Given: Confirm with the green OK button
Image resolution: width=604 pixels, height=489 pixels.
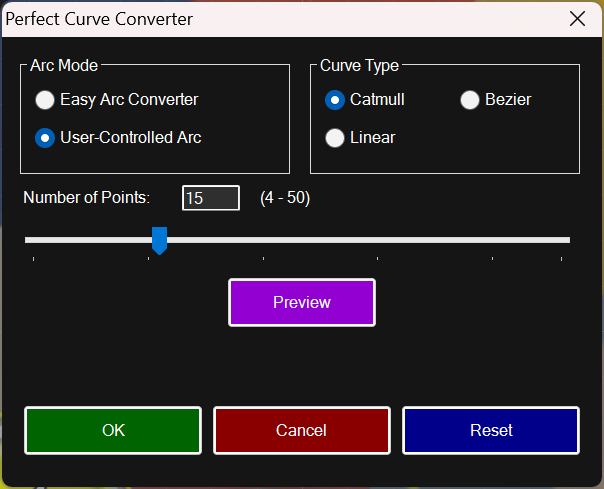Looking at the screenshot, I should point(113,430).
